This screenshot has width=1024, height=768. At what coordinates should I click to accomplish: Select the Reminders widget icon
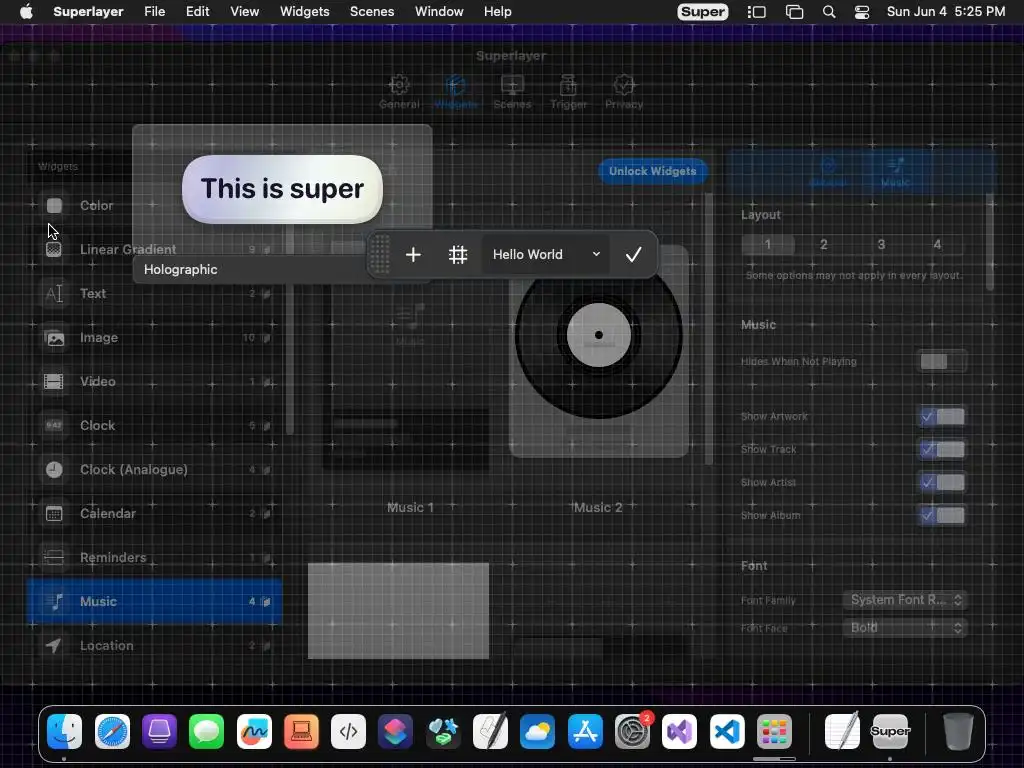click(x=54, y=558)
